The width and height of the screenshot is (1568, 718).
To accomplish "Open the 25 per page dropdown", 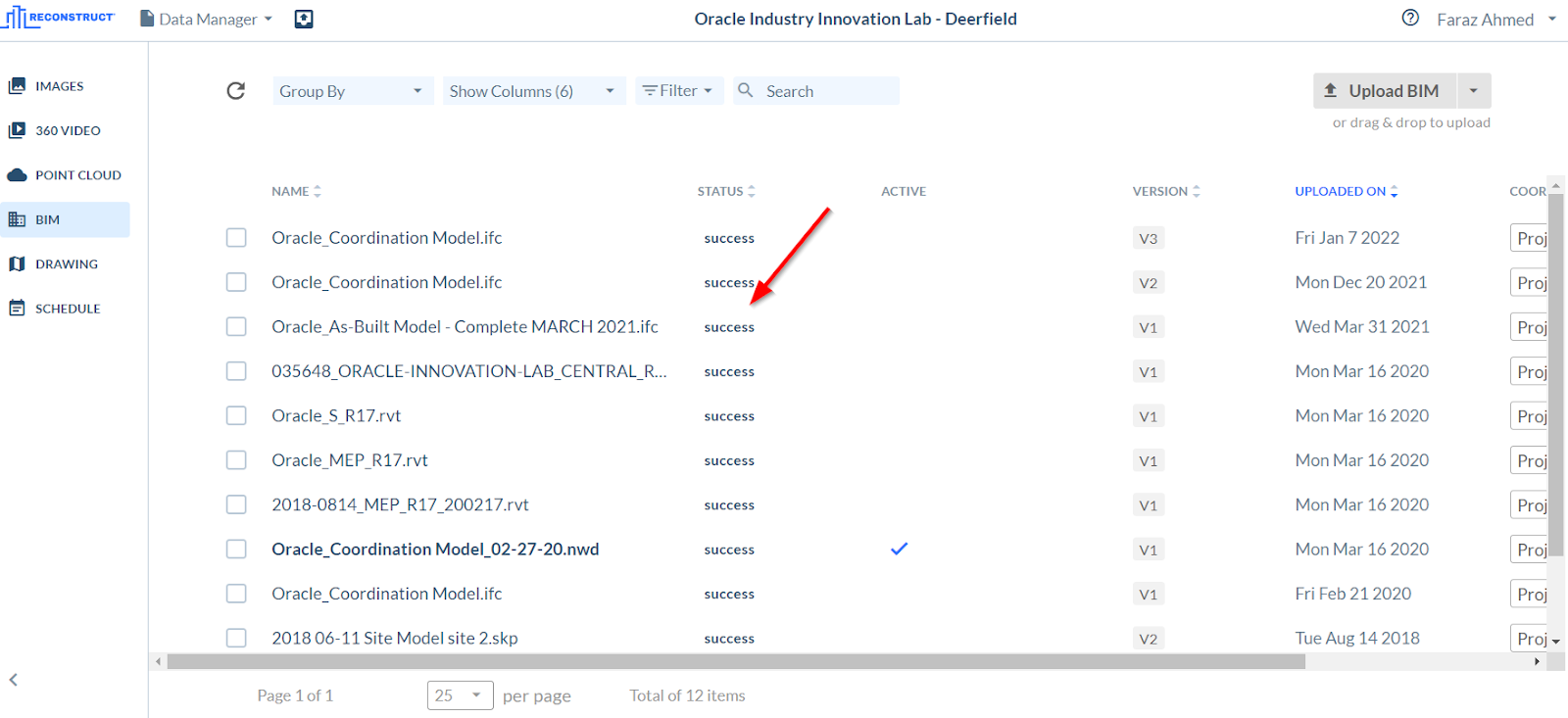I will [461, 695].
